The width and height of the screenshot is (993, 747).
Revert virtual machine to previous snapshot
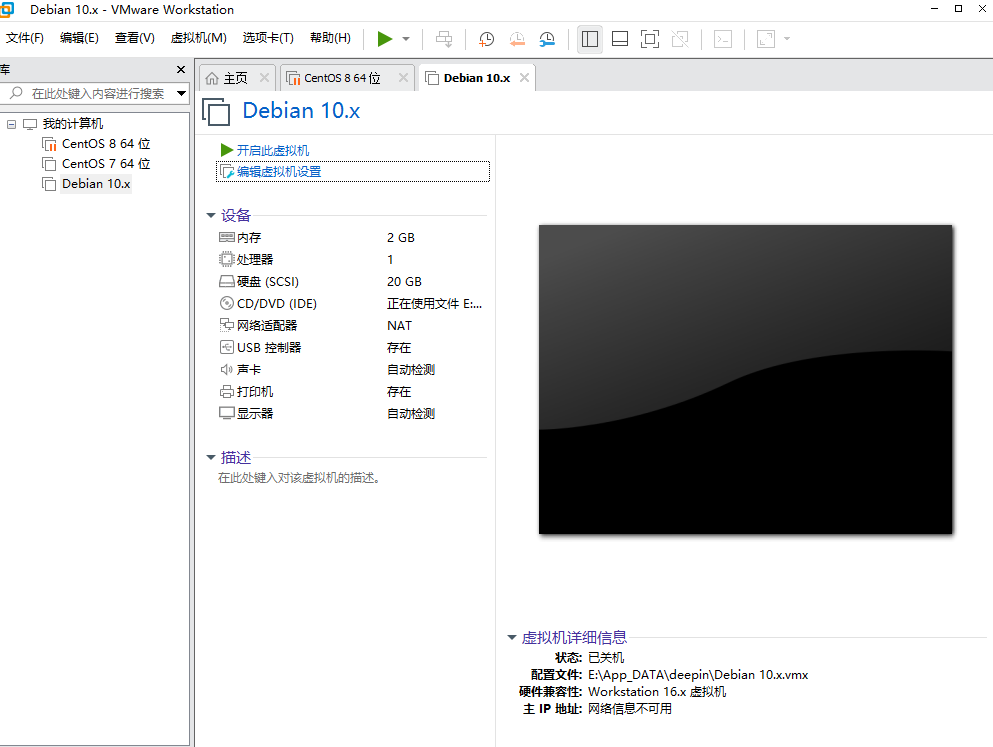pyautogui.click(x=517, y=39)
